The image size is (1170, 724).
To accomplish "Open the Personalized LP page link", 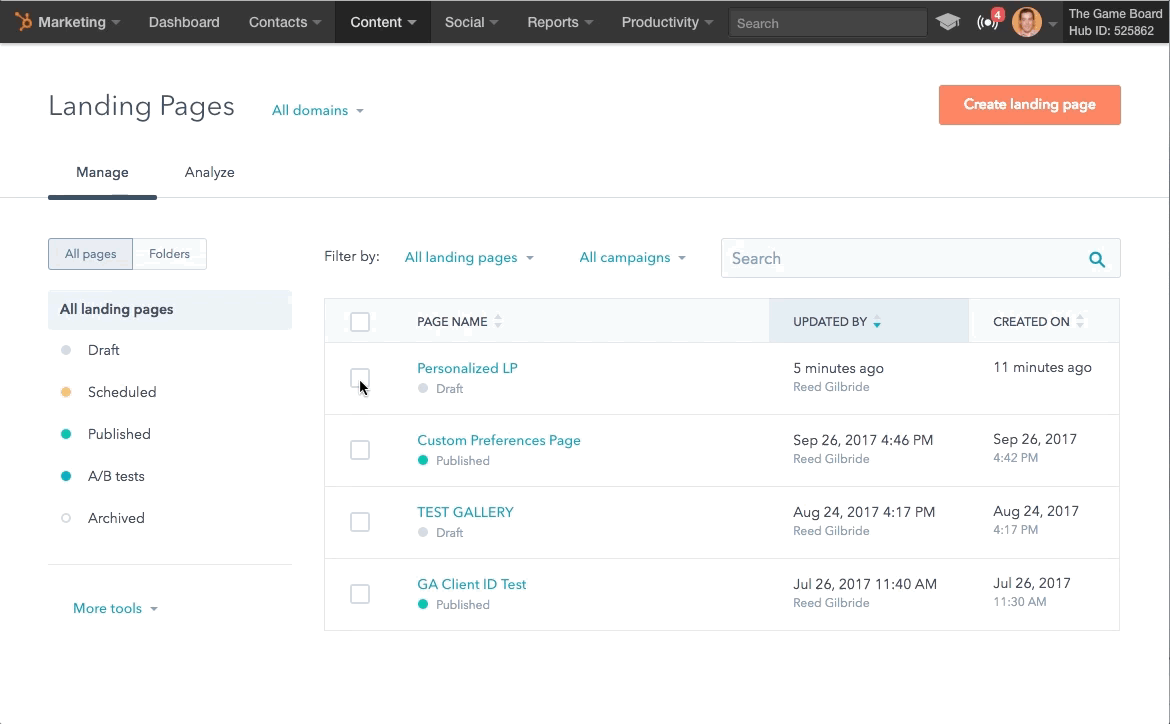I will tap(467, 368).
